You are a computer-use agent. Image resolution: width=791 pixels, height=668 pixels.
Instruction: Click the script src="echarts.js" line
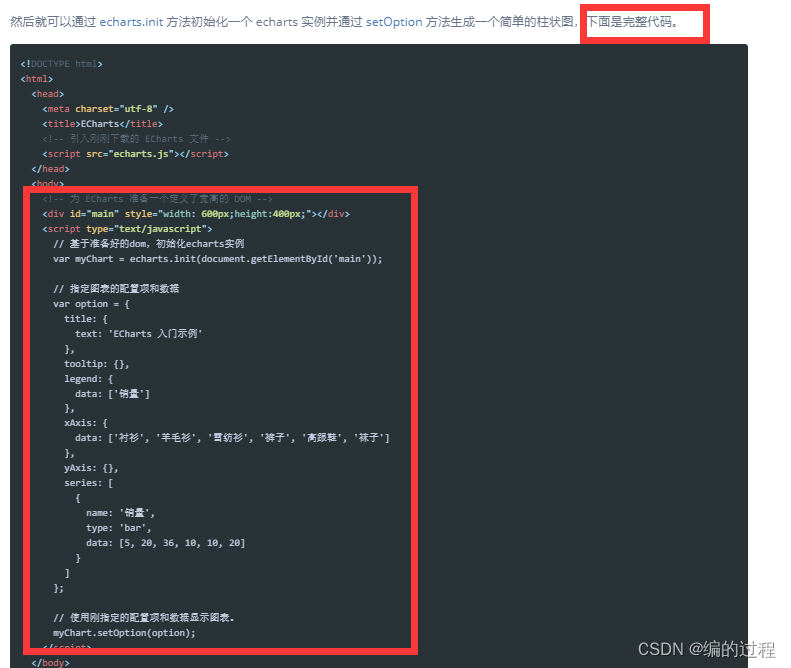click(x=135, y=154)
